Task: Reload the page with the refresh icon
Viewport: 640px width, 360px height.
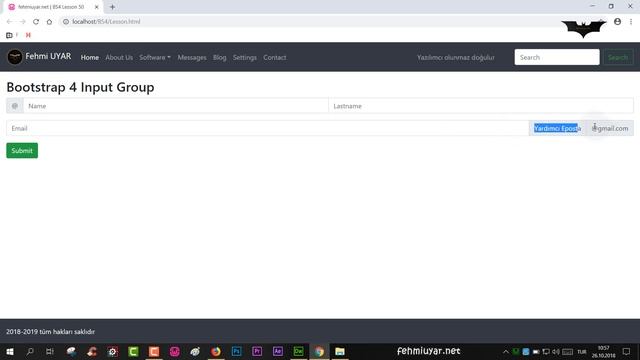Action: pos(36,22)
